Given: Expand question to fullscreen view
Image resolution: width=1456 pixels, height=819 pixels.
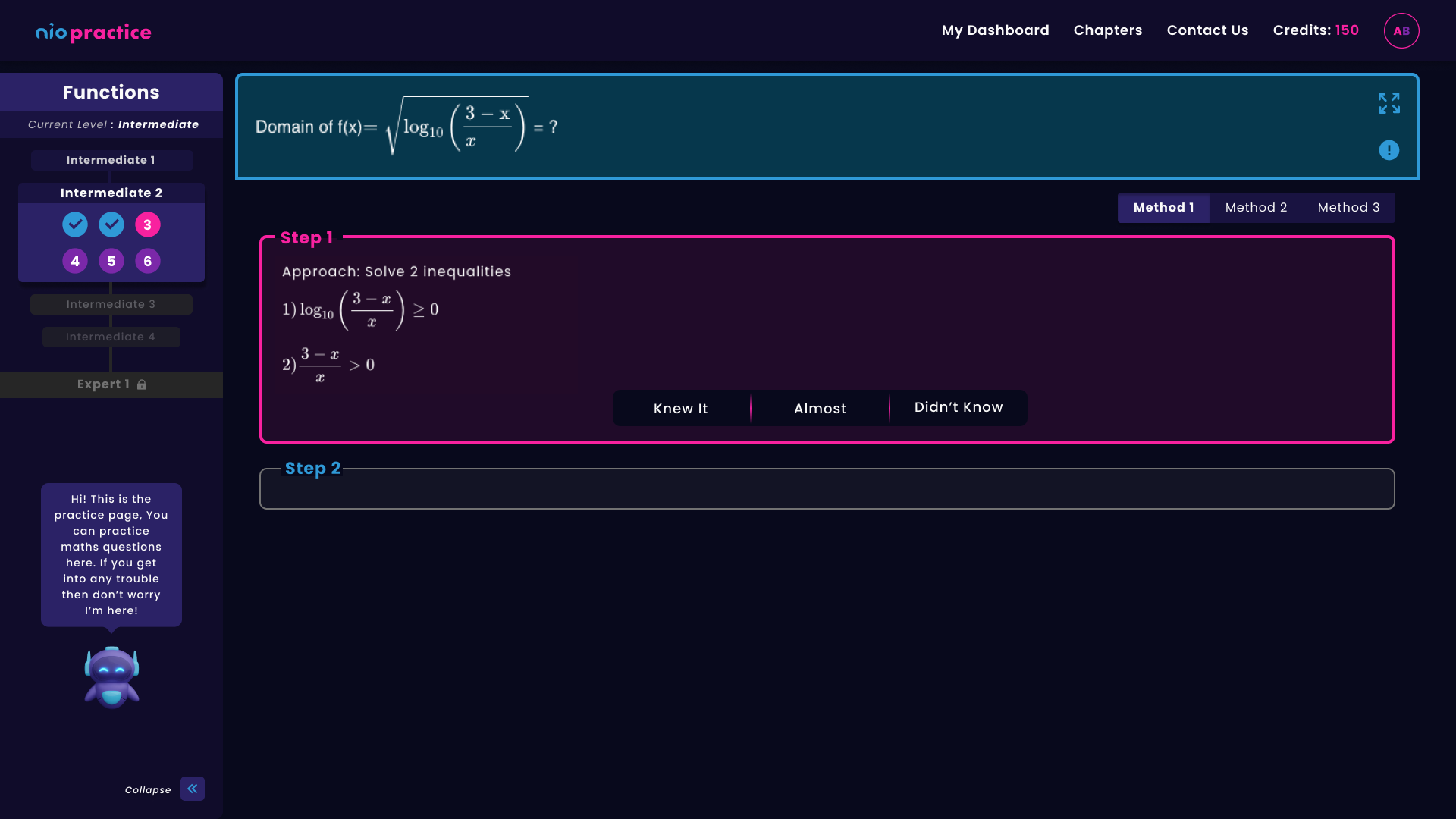Looking at the screenshot, I should [1389, 103].
